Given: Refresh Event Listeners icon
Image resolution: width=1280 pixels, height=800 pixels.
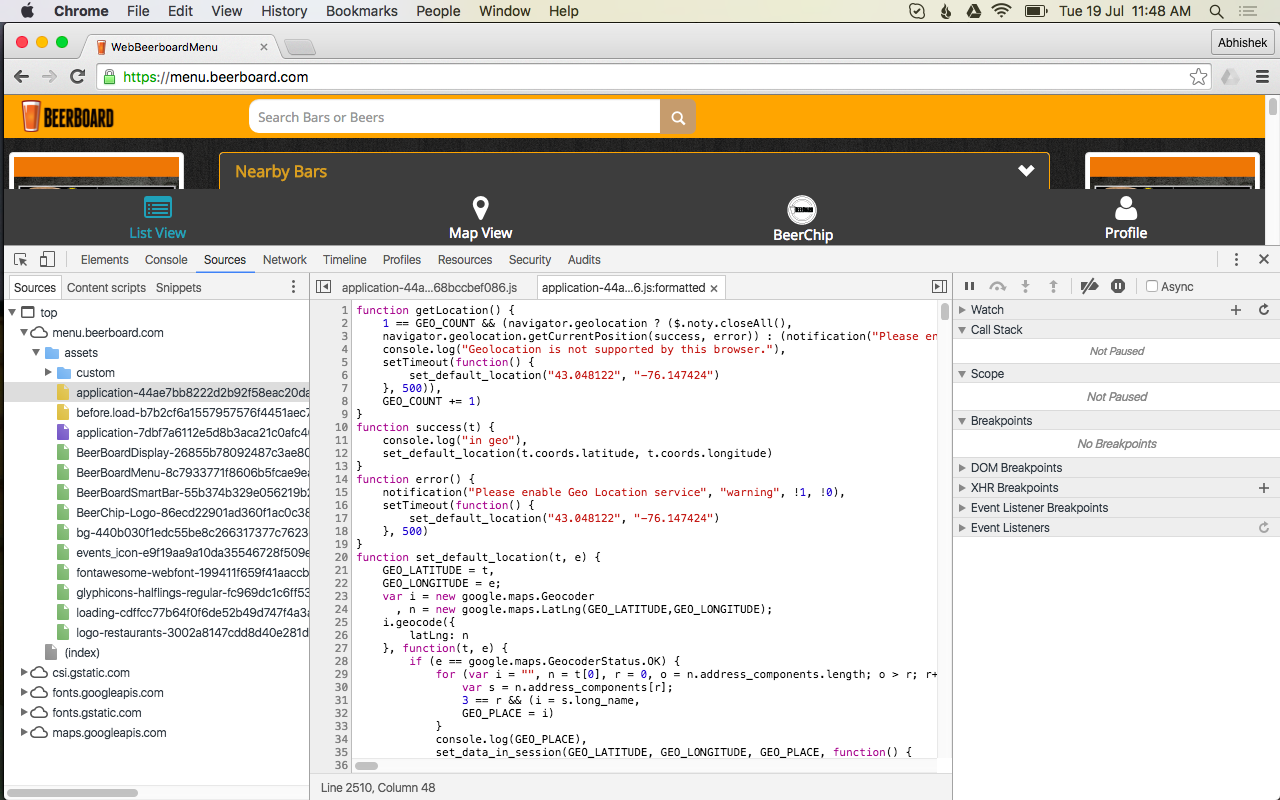Looking at the screenshot, I should (1264, 528).
